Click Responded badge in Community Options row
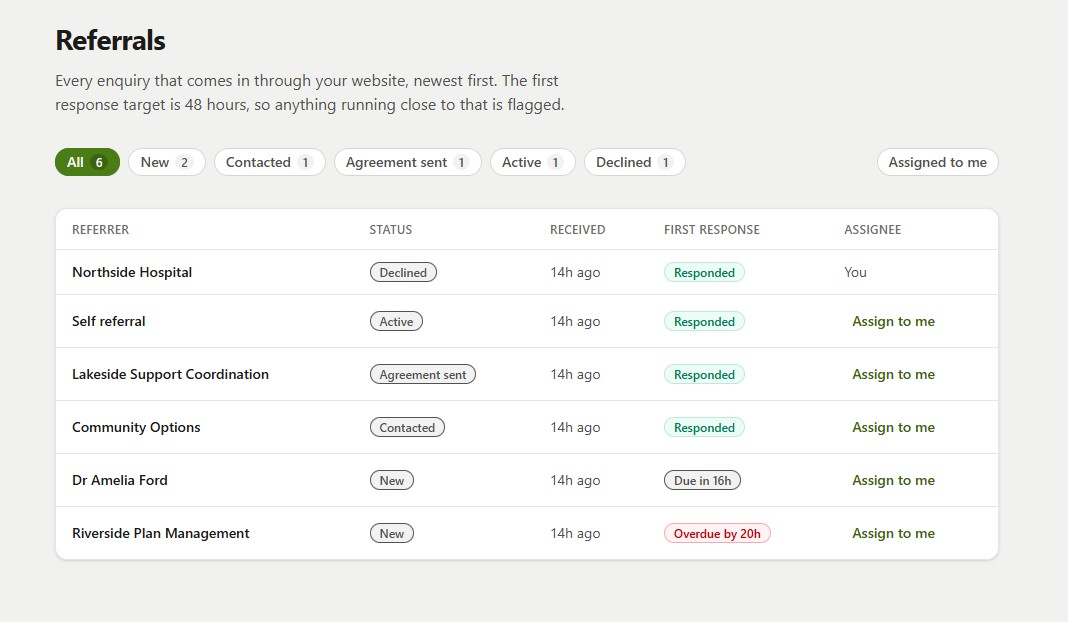The width and height of the screenshot is (1068, 622). pos(704,428)
